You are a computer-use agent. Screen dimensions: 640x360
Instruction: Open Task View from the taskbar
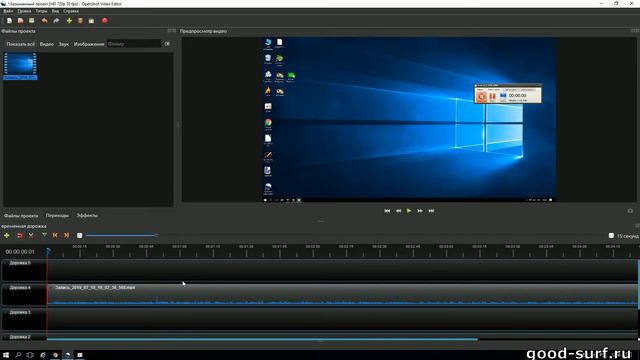point(30,355)
